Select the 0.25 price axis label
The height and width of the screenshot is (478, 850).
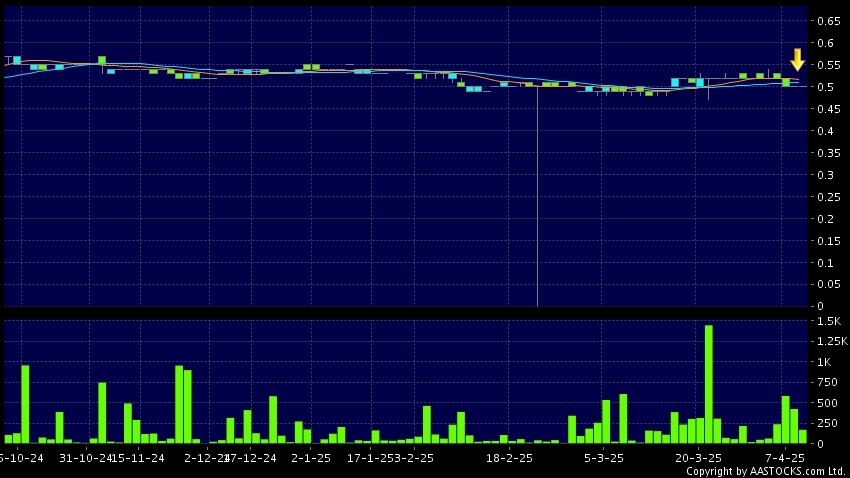point(829,197)
